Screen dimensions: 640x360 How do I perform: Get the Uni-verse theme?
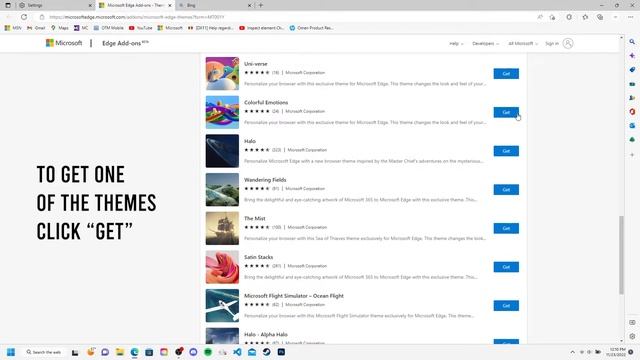point(506,73)
